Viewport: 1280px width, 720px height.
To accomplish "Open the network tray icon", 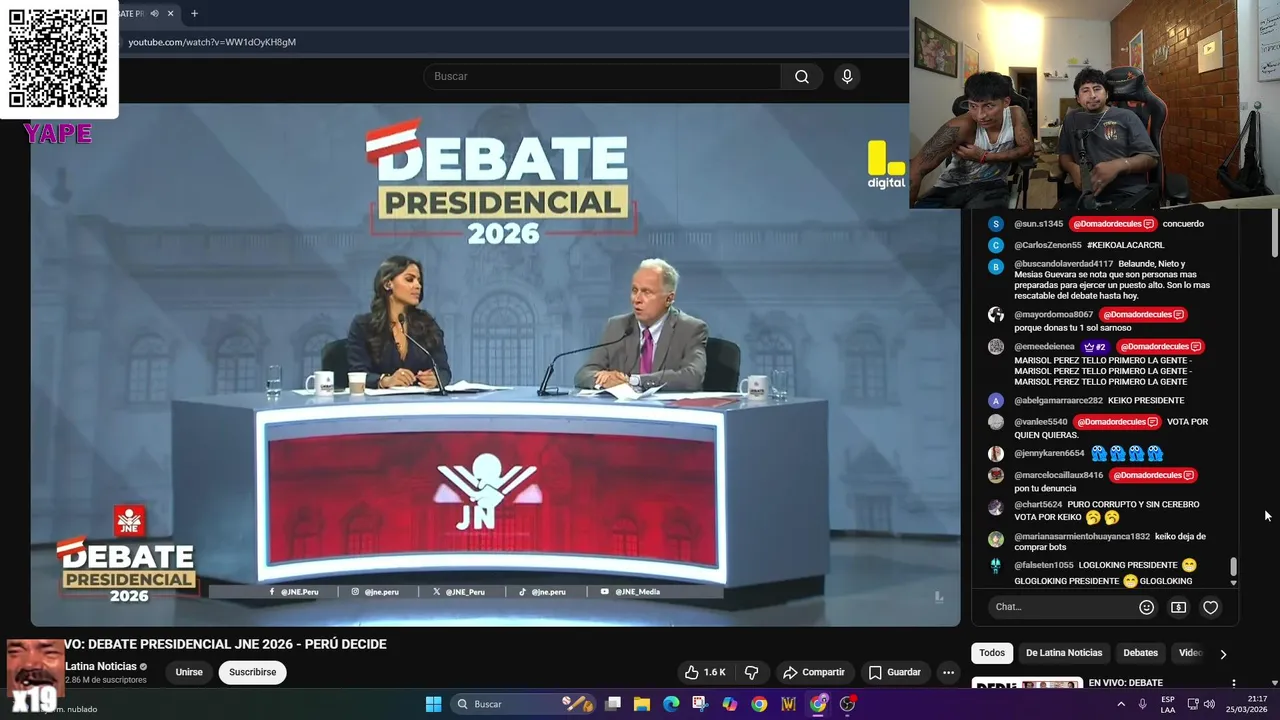I will [1193, 704].
